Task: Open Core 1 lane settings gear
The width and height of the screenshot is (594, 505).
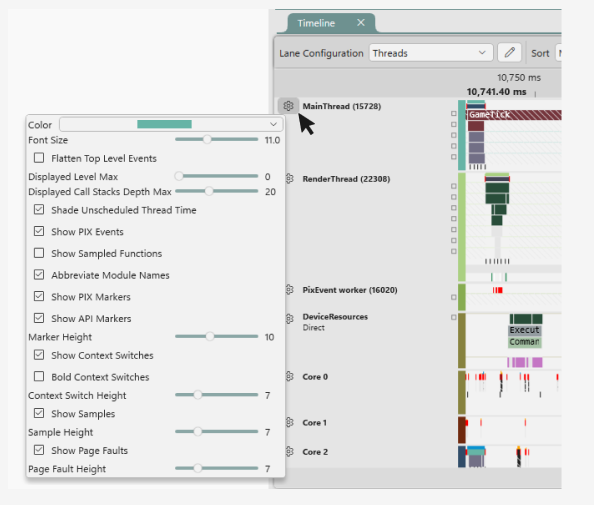Action: 289,422
